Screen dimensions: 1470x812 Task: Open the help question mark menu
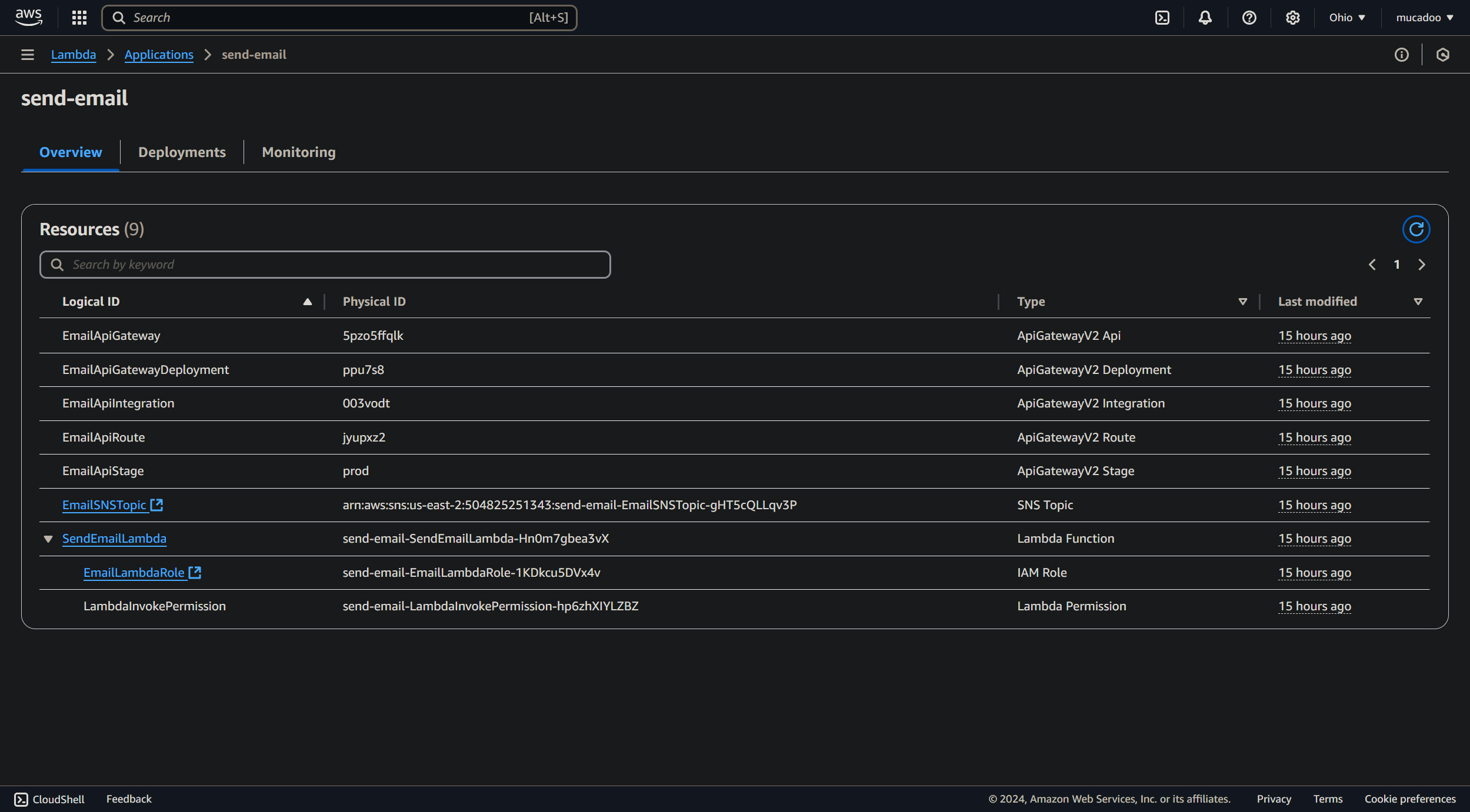(x=1249, y=18)
